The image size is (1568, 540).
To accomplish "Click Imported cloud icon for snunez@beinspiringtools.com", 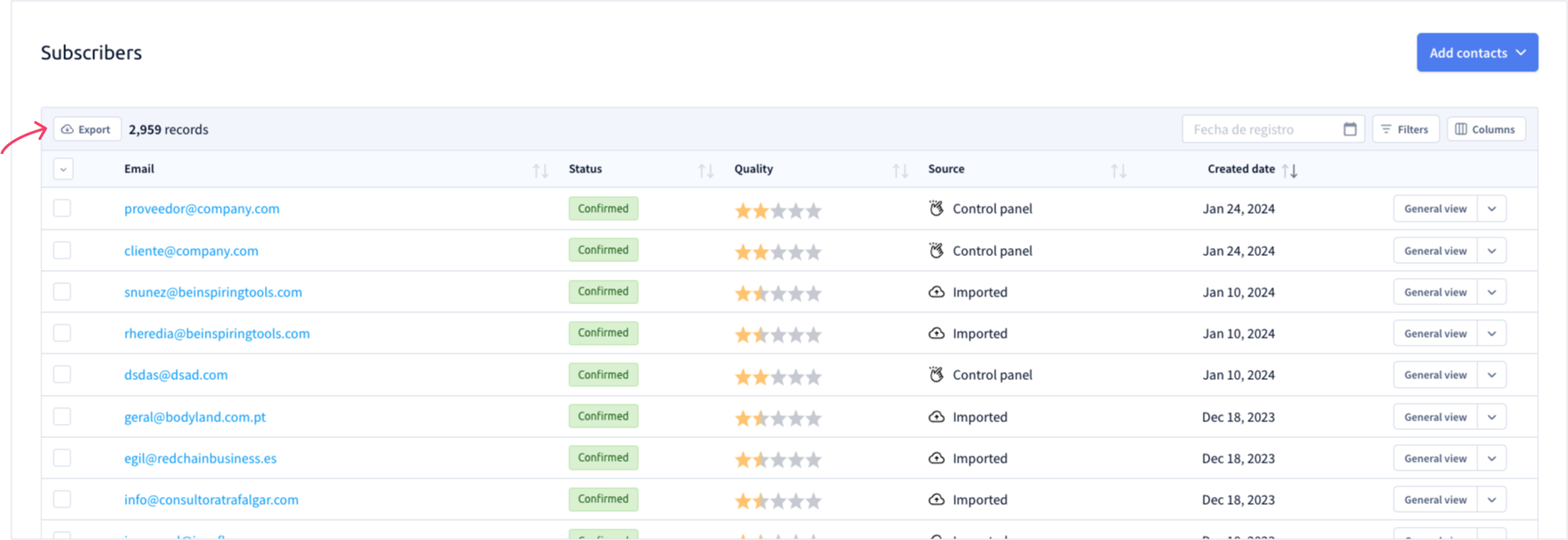I will click(x=936, y=292).
